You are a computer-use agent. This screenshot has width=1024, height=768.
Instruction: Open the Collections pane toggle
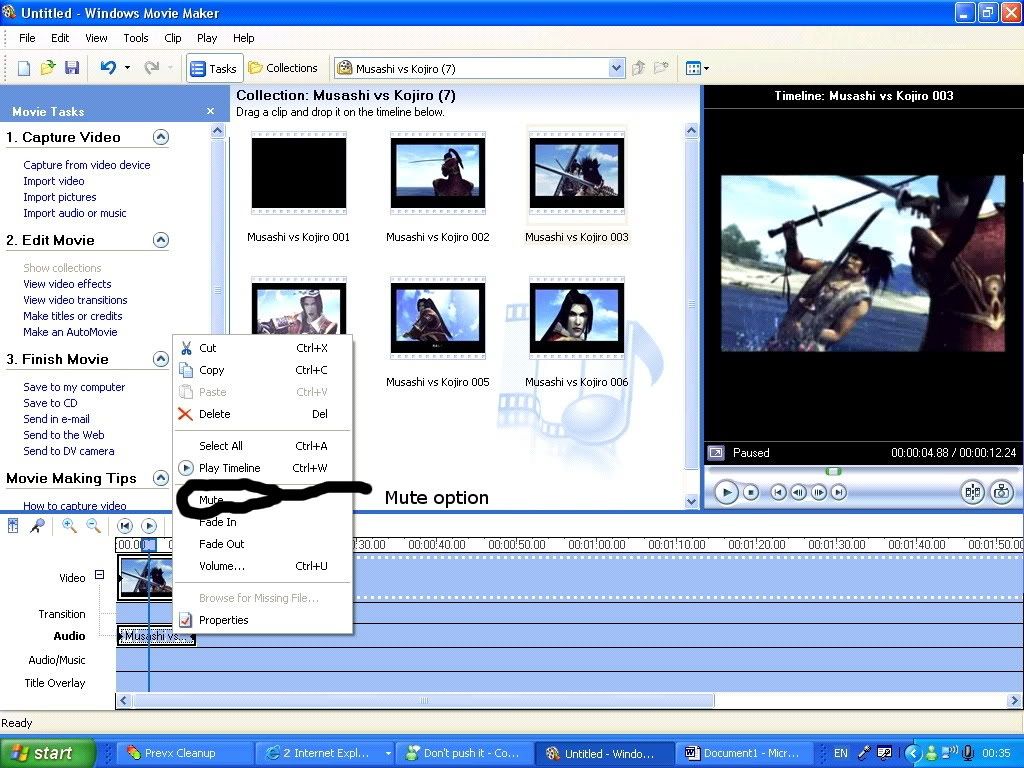tap(284, 68)
